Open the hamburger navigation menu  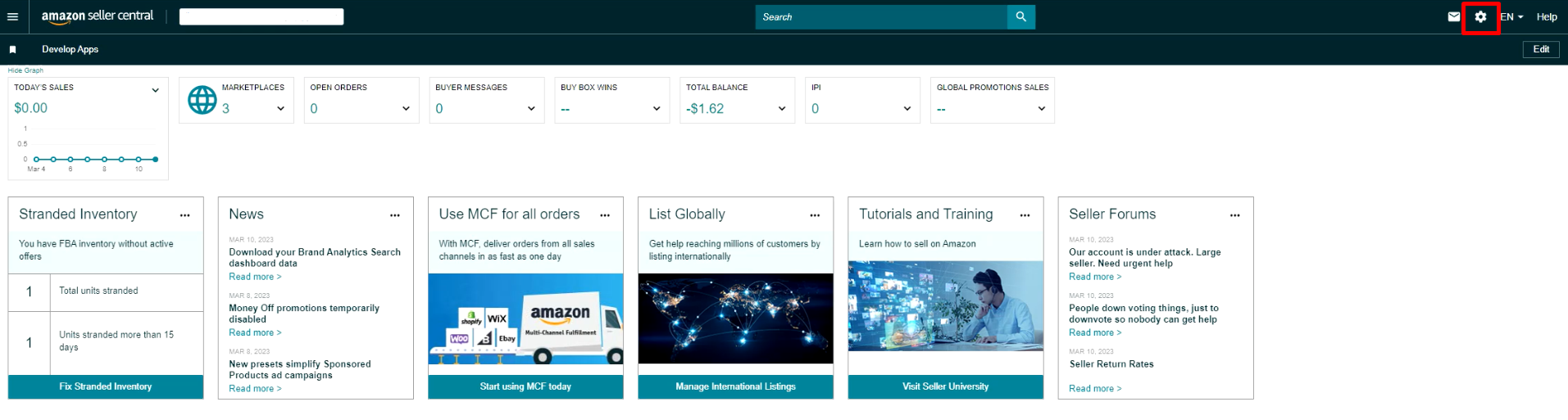point(12,16)
